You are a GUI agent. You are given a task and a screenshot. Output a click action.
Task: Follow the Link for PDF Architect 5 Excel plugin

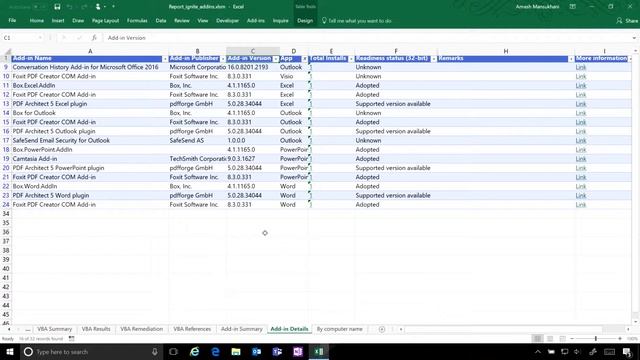581,104
